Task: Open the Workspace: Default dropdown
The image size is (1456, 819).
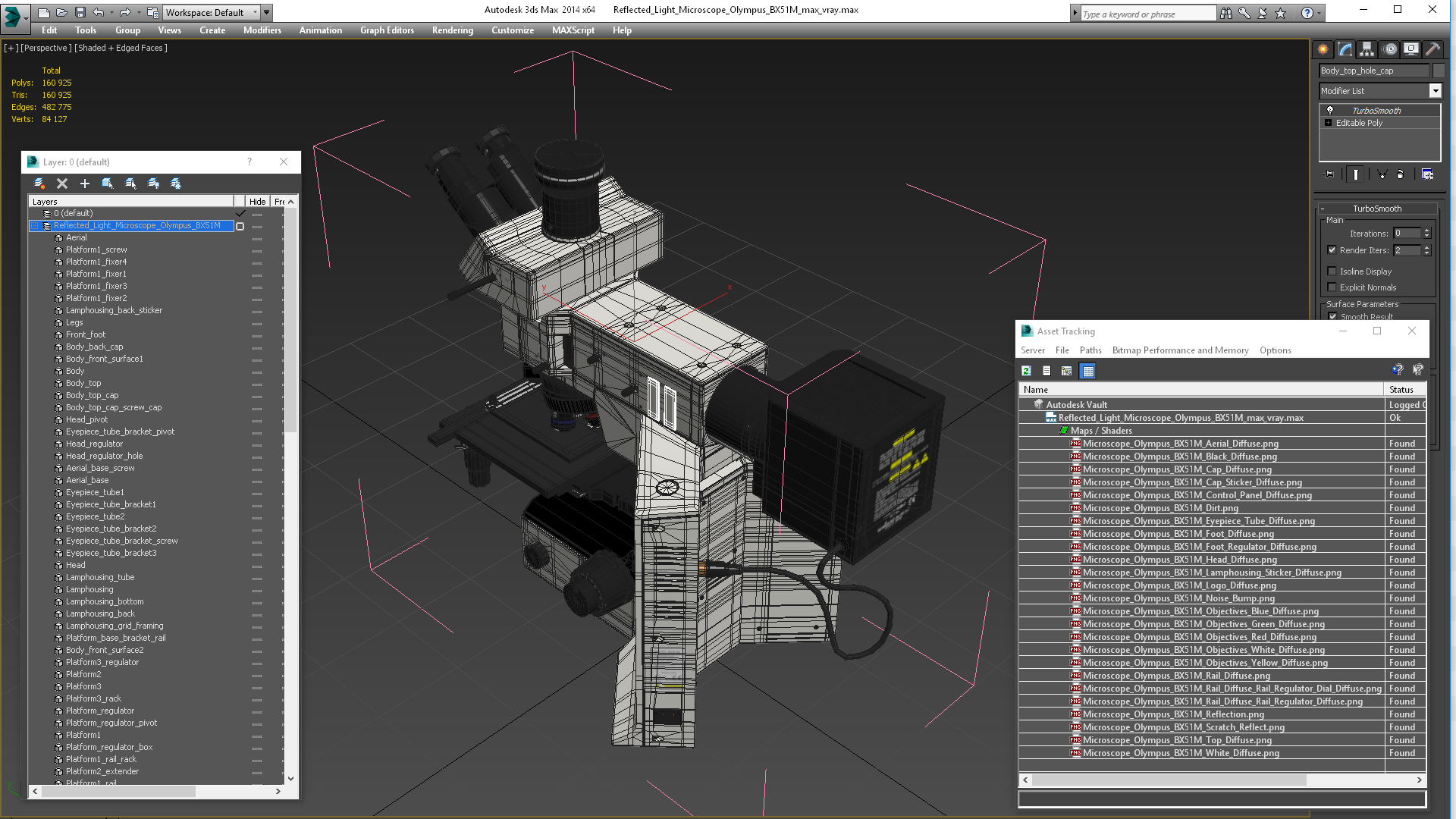Action: click(x=212, y=13)
